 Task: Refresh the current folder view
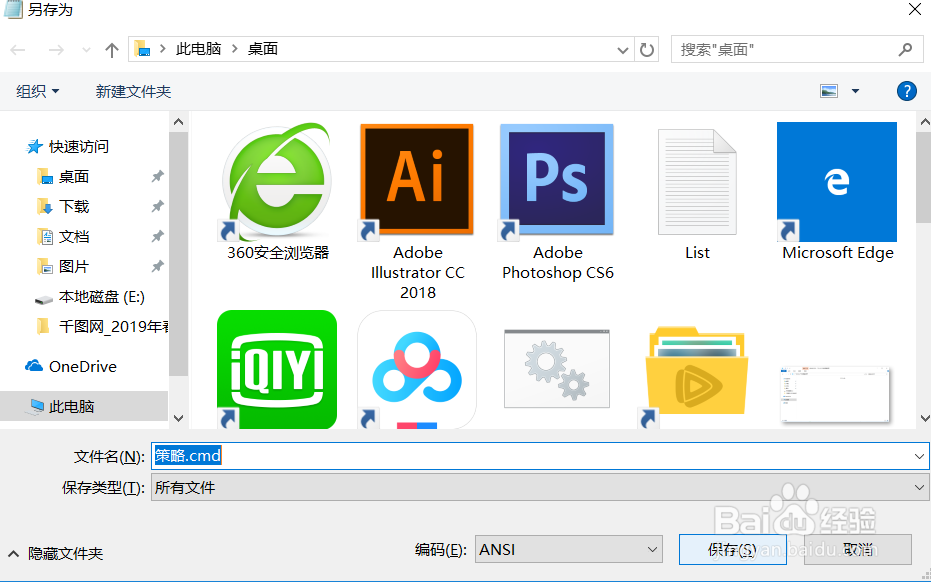647,50
